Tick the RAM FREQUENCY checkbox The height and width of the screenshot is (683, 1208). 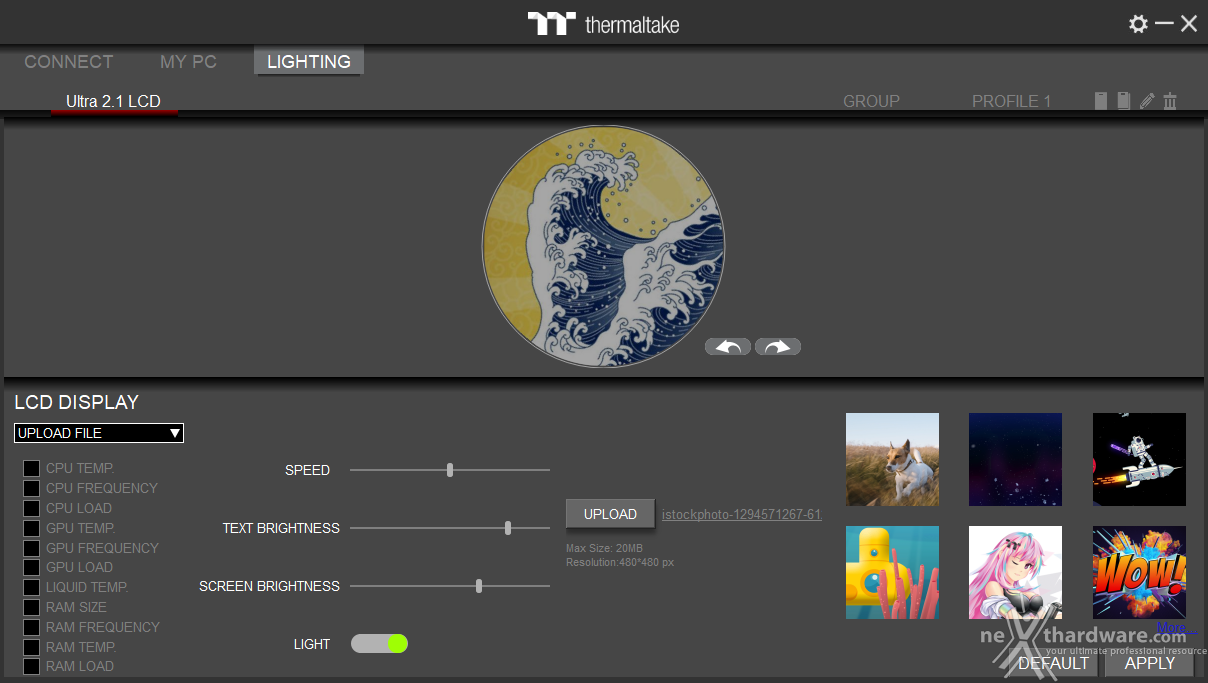[x=32, y=627]
